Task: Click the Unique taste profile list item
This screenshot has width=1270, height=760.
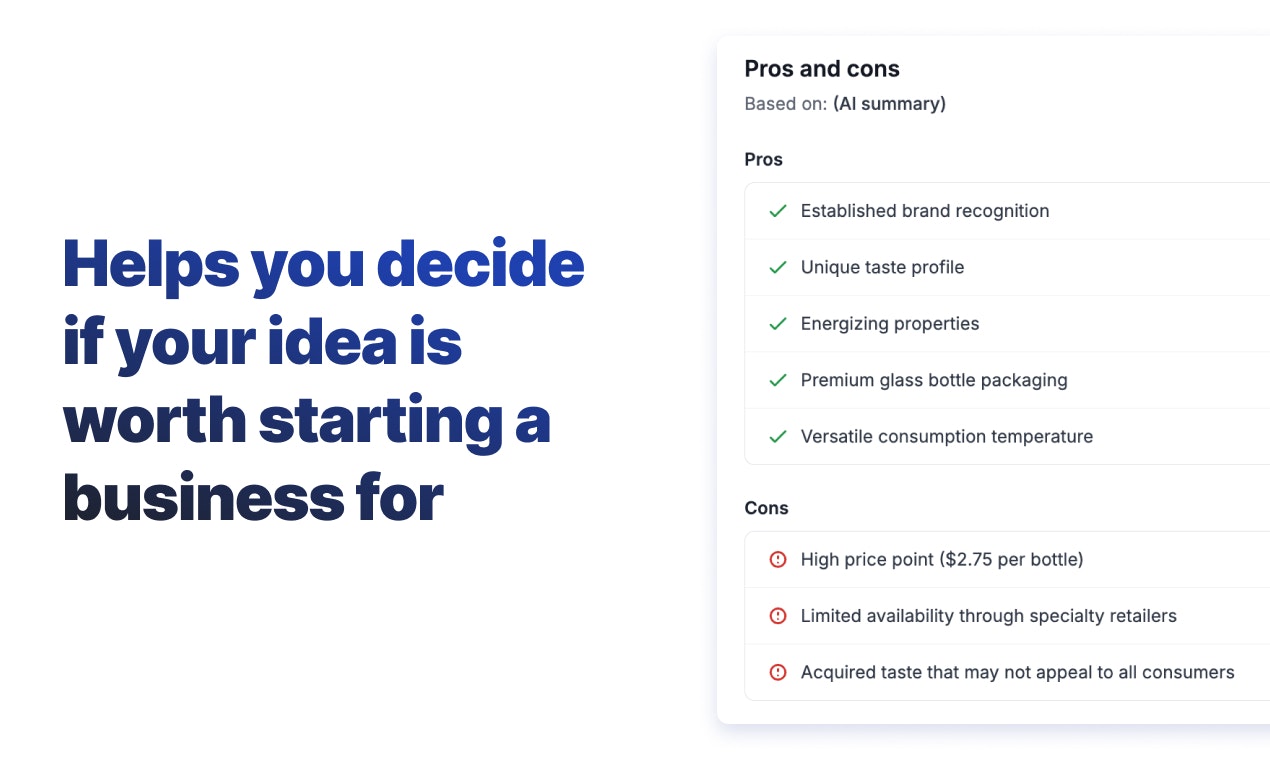Action: point(882,267)
